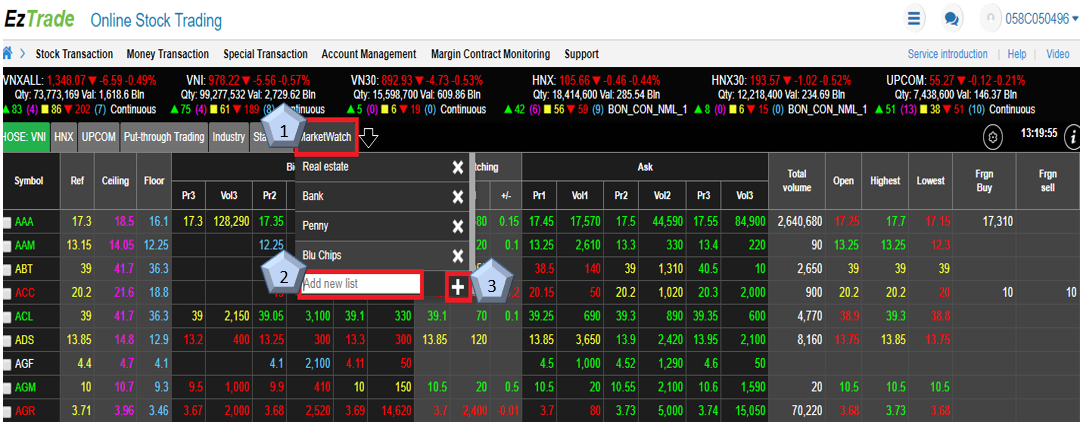Check the box for ACL symbol
This screenshot has height=422, width=1081.
(x=7, y=316)
